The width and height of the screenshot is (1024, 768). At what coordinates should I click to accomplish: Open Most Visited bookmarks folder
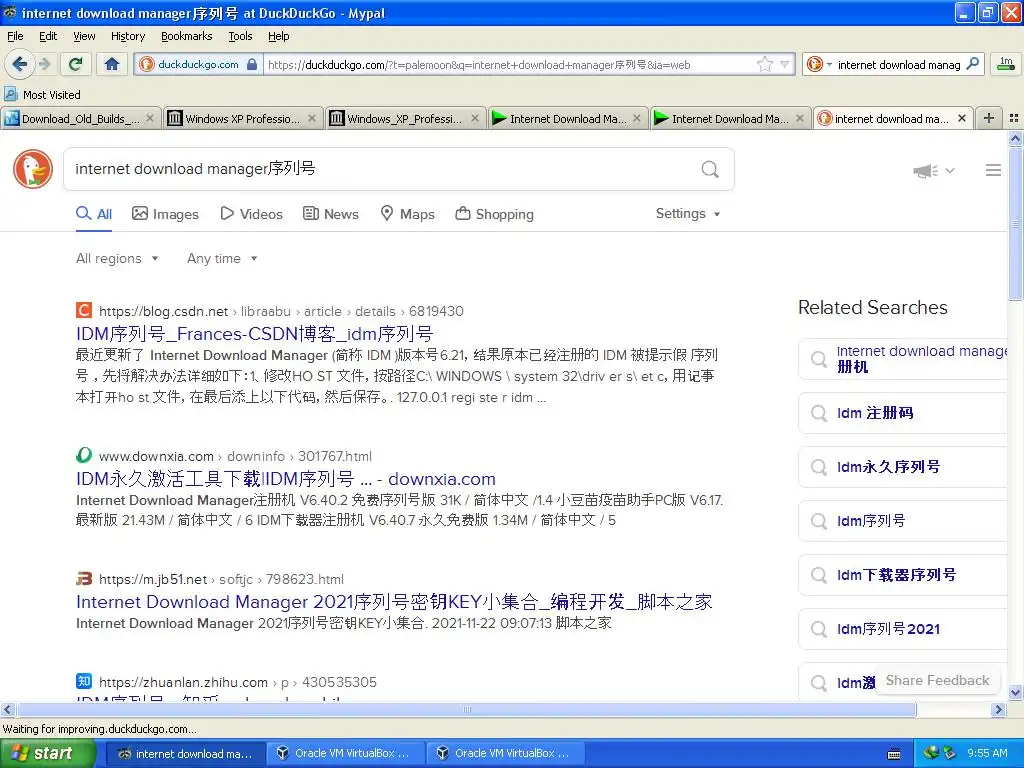click(x=42, y=95)
